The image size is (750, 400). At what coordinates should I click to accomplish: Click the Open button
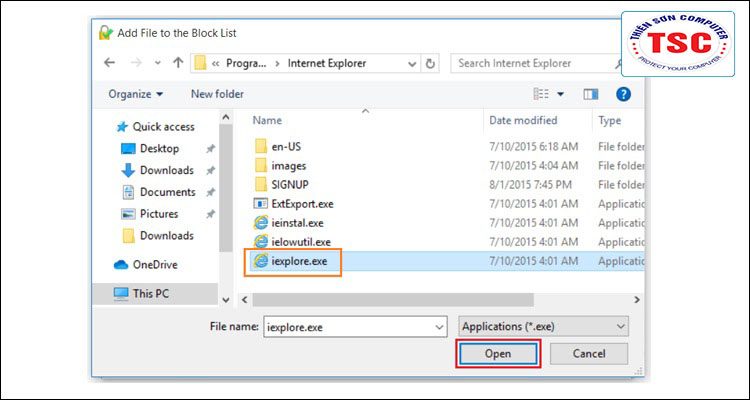[498, 354]
